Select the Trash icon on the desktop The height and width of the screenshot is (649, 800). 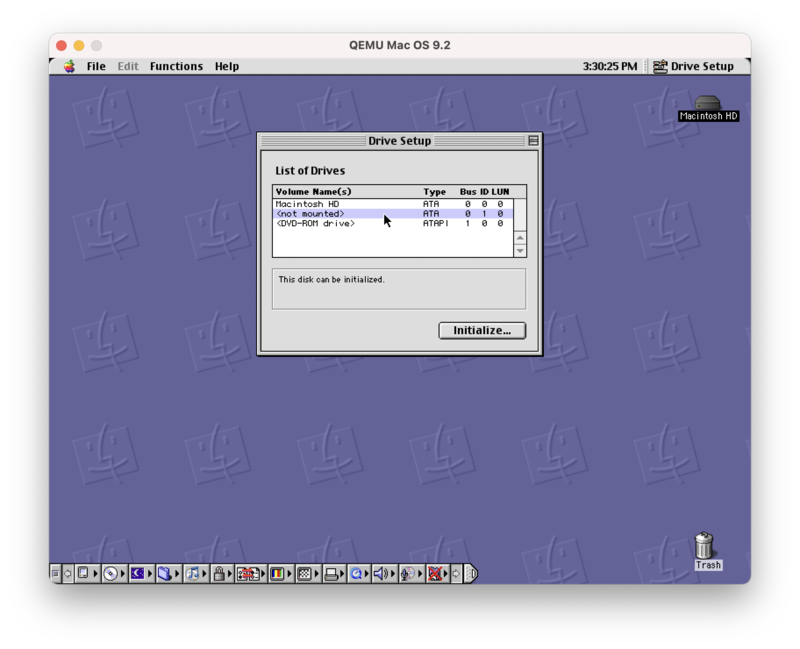(708, 550)
